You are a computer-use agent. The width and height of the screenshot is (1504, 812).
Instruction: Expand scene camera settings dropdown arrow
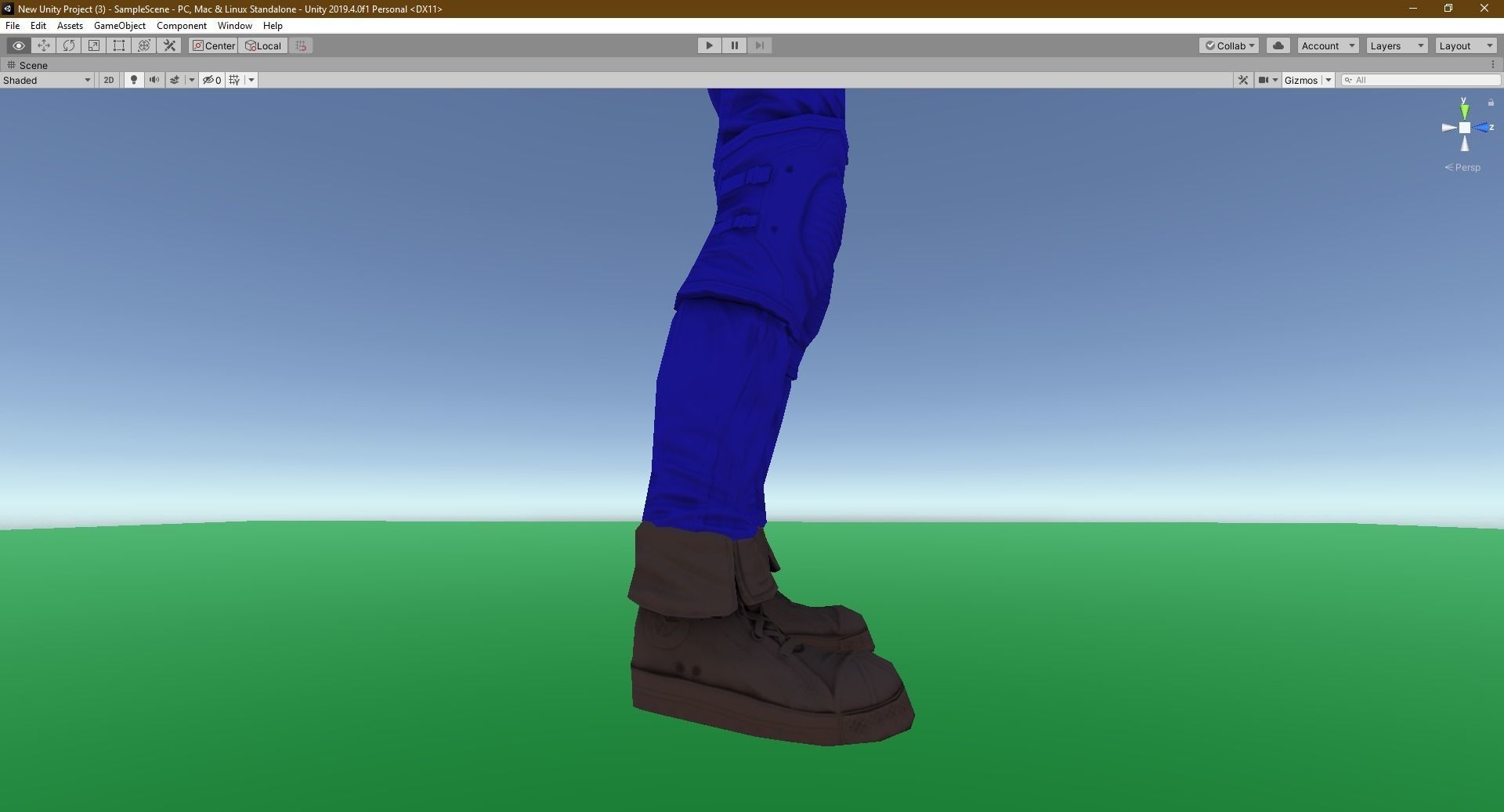[x=1275, y=80]
